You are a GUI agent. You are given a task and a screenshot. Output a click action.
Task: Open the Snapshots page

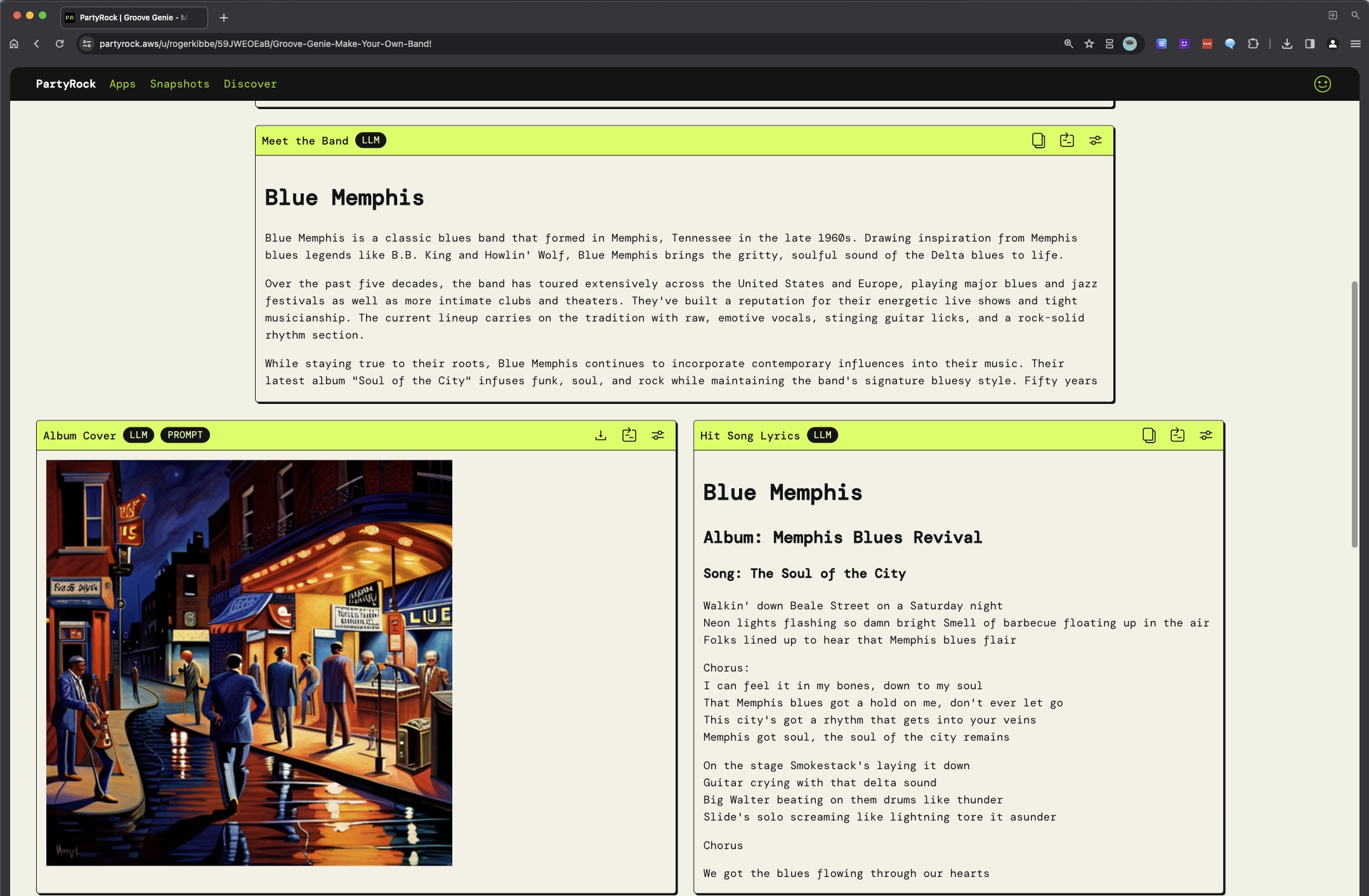(180, 84)
